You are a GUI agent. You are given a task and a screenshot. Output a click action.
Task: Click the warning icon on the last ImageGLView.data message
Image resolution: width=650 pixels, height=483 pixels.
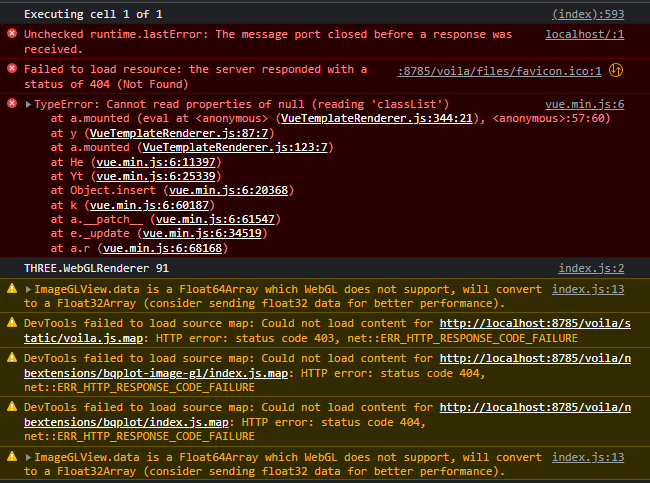click(x=12, y=456)
